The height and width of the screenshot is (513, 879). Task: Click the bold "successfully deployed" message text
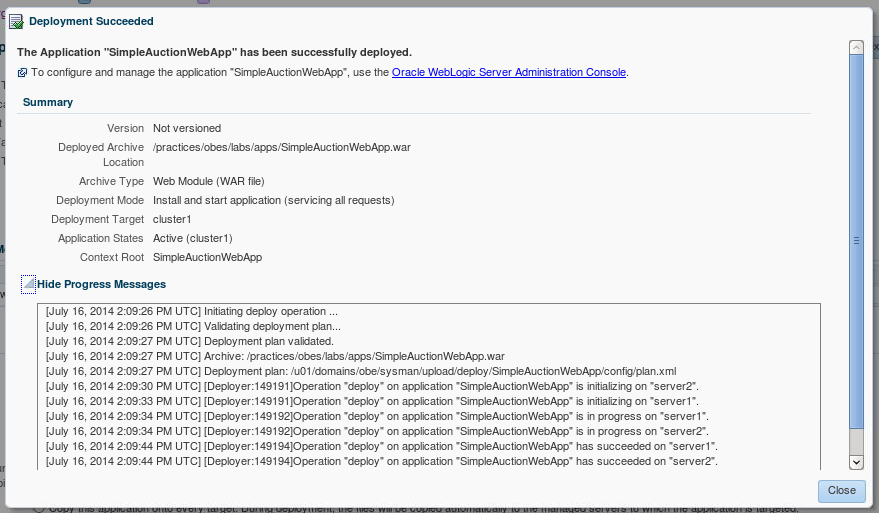click(x=214, y=52)
